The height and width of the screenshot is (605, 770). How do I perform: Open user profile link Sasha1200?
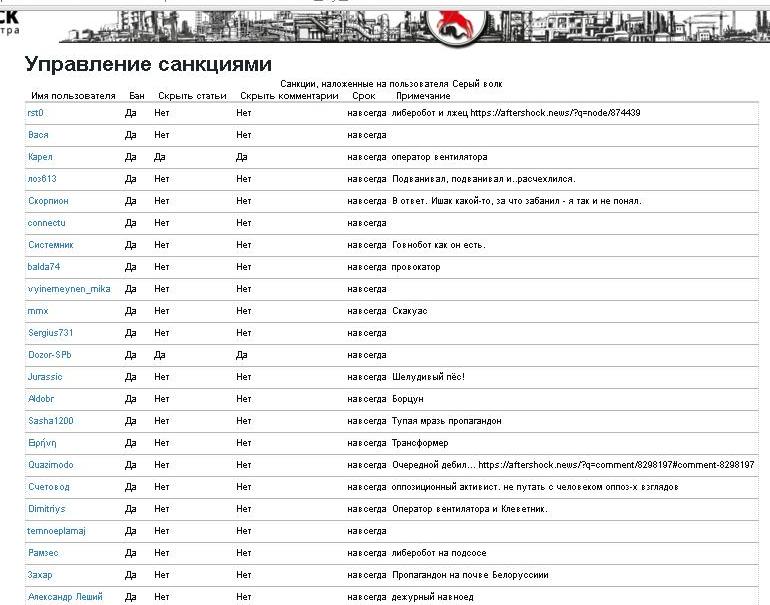point(51,421)
